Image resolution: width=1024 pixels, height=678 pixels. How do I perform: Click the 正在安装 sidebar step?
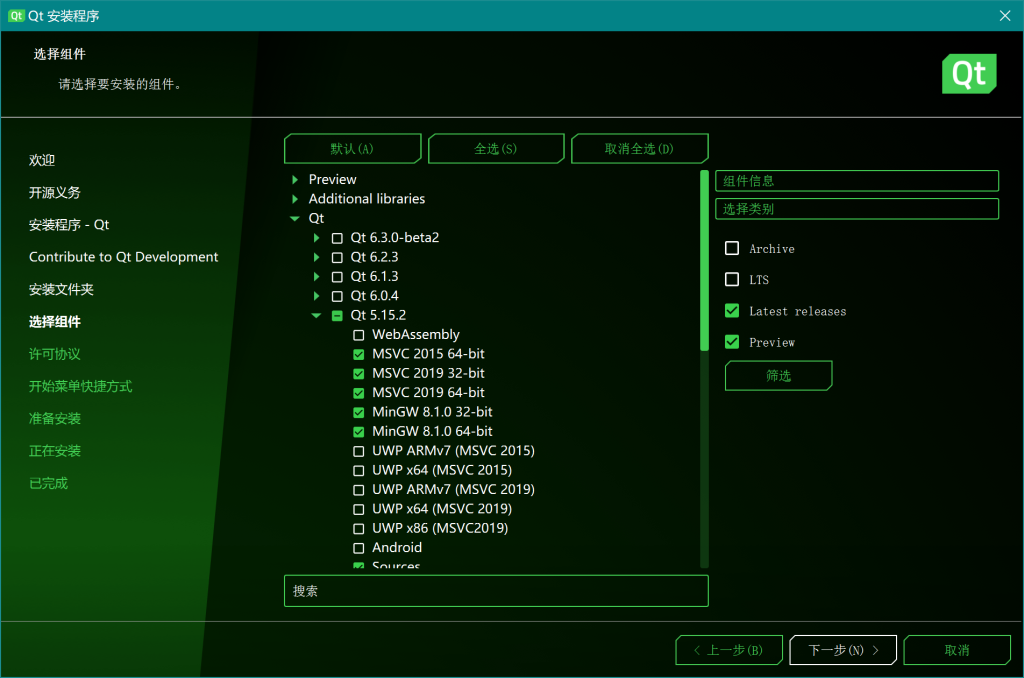coord(55,451)
